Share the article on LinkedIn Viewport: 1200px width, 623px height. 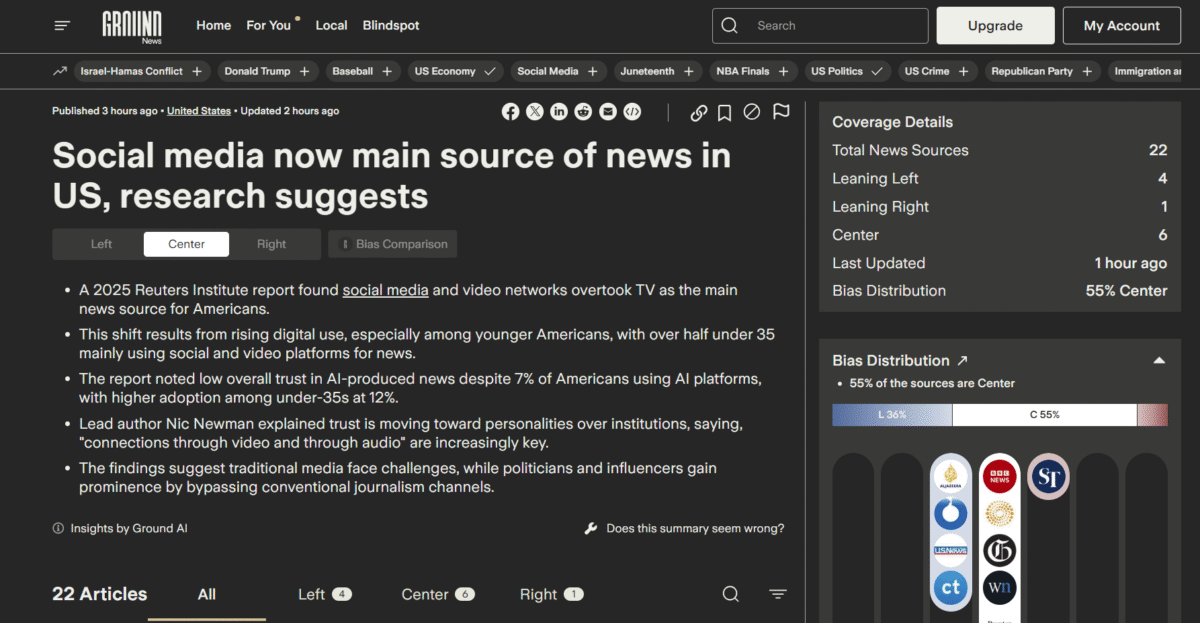559,112
